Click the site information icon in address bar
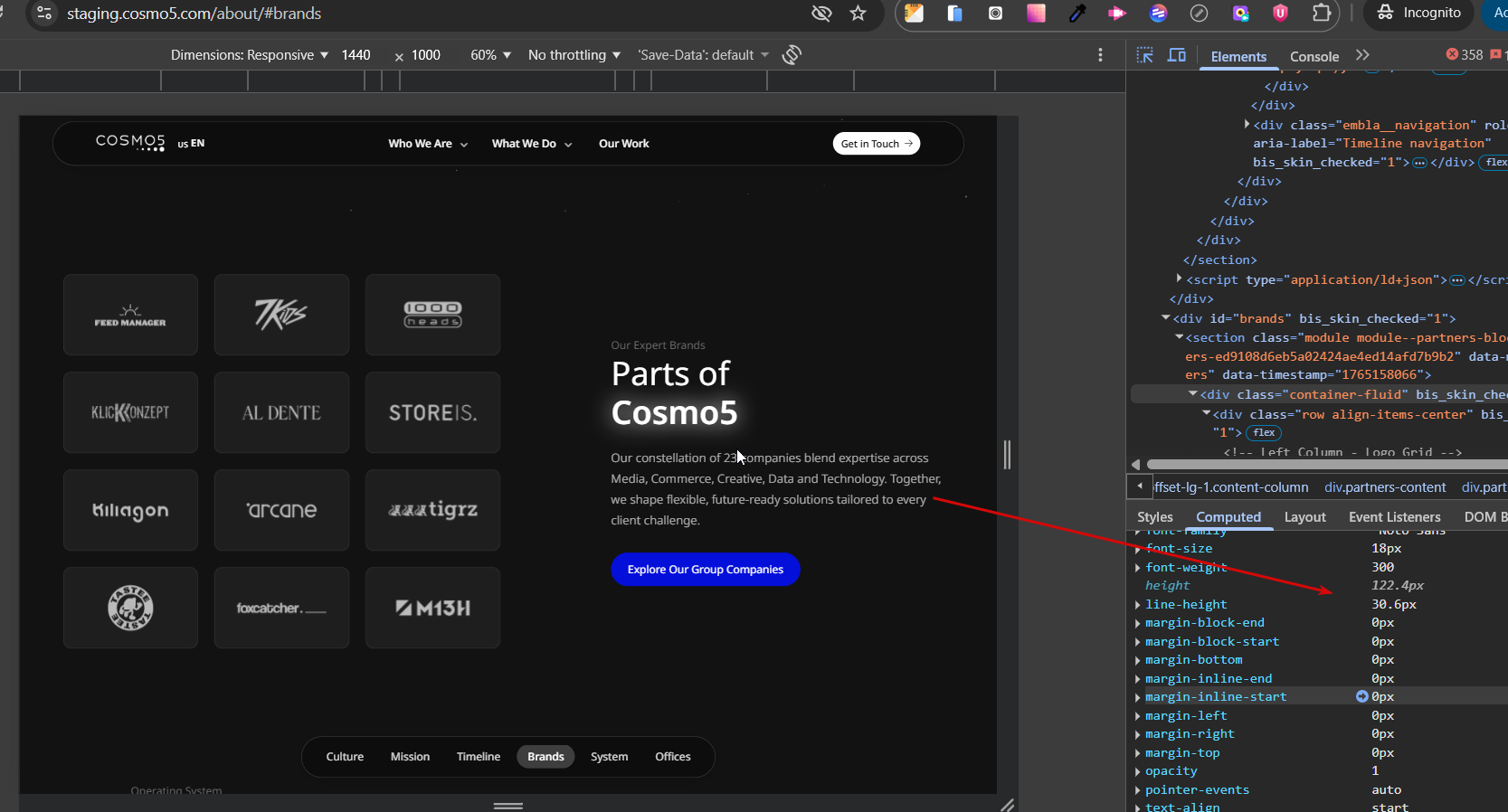The height and width of the screenshot is (812, 1508). pos(44,14)
